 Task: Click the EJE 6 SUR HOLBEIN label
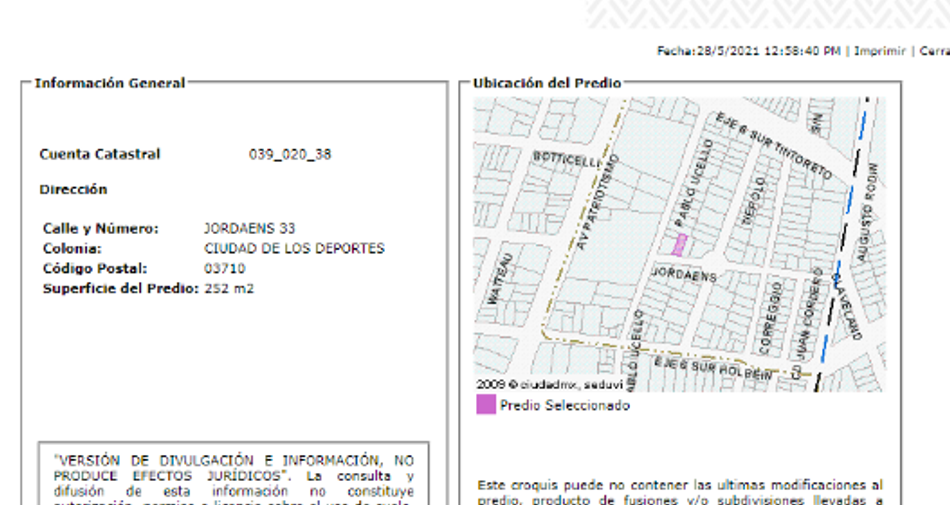point(714,368)
